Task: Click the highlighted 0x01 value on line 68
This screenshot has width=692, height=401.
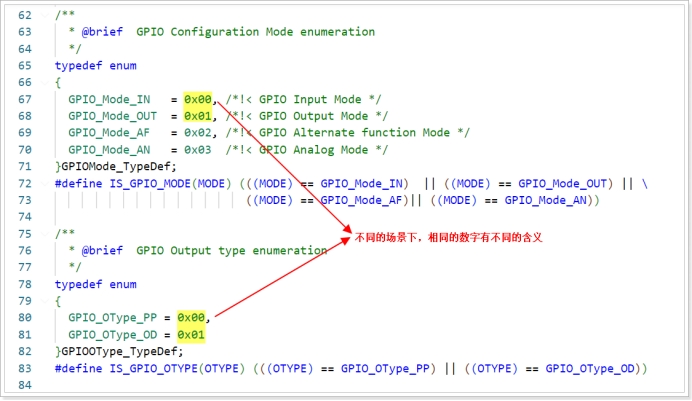Action: pyautogui.click(x=198, y=116)
